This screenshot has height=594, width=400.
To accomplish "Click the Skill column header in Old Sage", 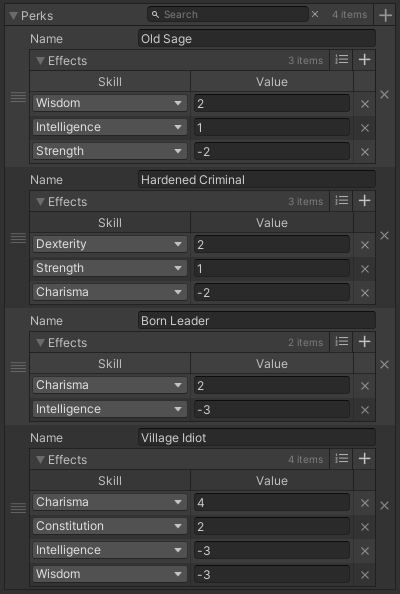I will pos(110,81).
